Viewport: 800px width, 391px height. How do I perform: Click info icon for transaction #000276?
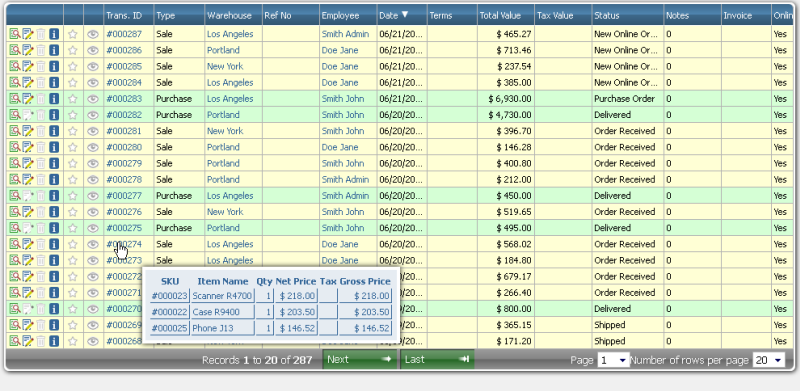[x=54, y=212]
